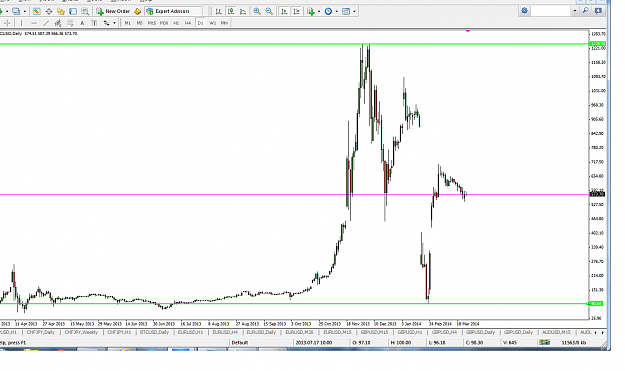Image resolution: width=625 pixels, height=371 pixels.
Task: Open the Terminal panel icon
Action: [x=73, y=11]
